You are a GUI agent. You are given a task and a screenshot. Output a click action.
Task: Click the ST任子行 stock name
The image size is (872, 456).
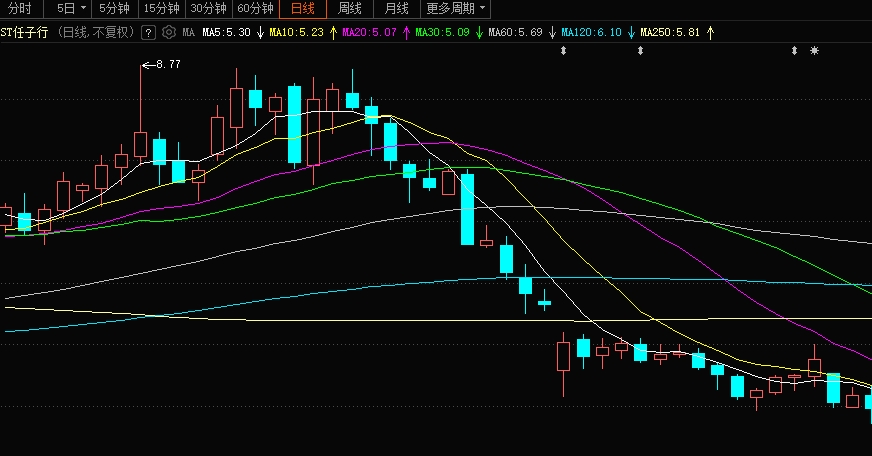point(24,32)
